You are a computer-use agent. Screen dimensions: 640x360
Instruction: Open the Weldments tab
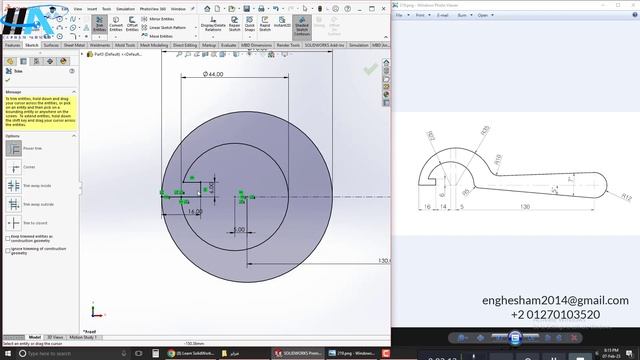click(100, 45)
